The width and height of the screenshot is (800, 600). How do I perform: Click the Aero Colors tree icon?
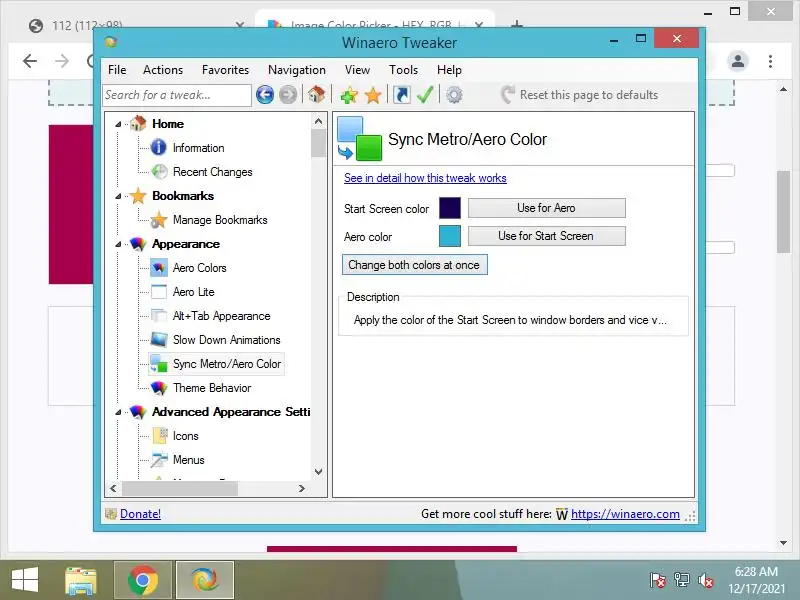point(159,267)
